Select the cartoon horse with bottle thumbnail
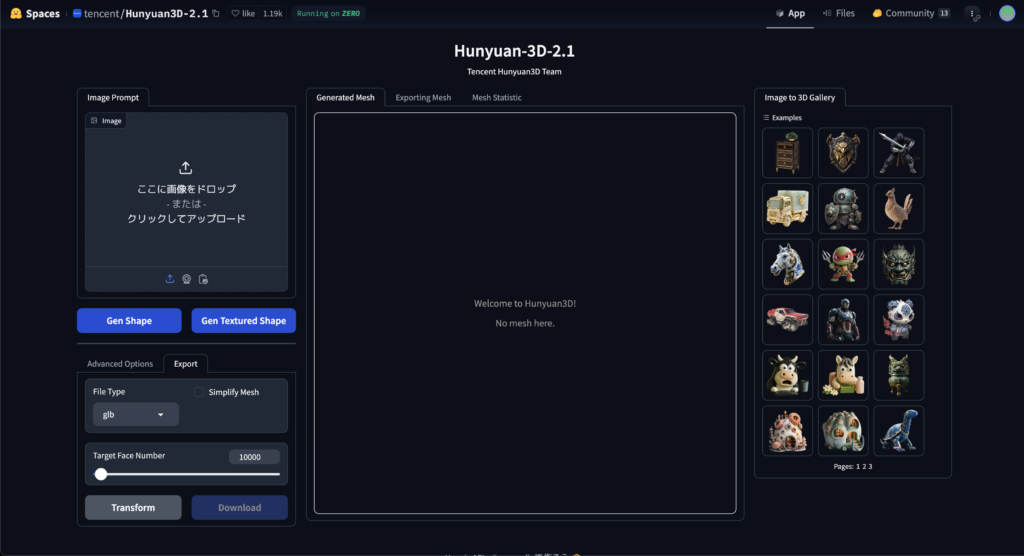 click(843, 375)
